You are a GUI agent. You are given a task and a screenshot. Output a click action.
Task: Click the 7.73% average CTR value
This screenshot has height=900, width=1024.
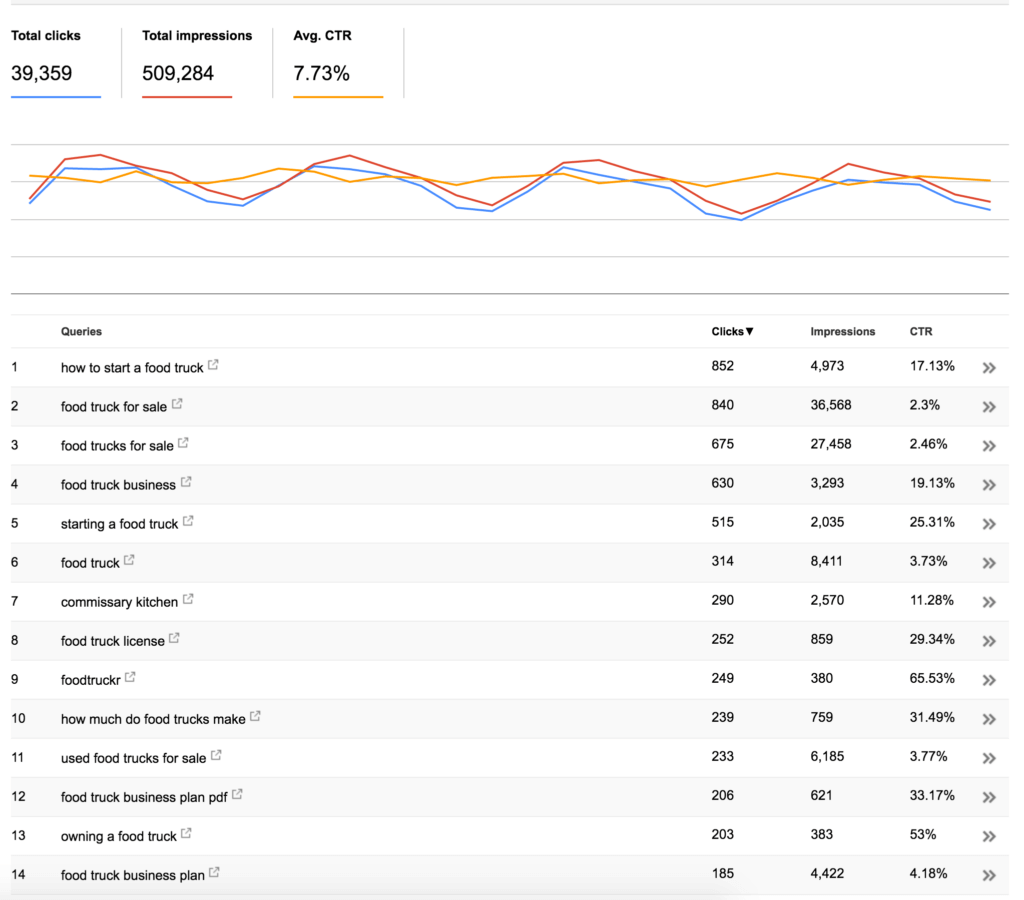click(321, 73)
